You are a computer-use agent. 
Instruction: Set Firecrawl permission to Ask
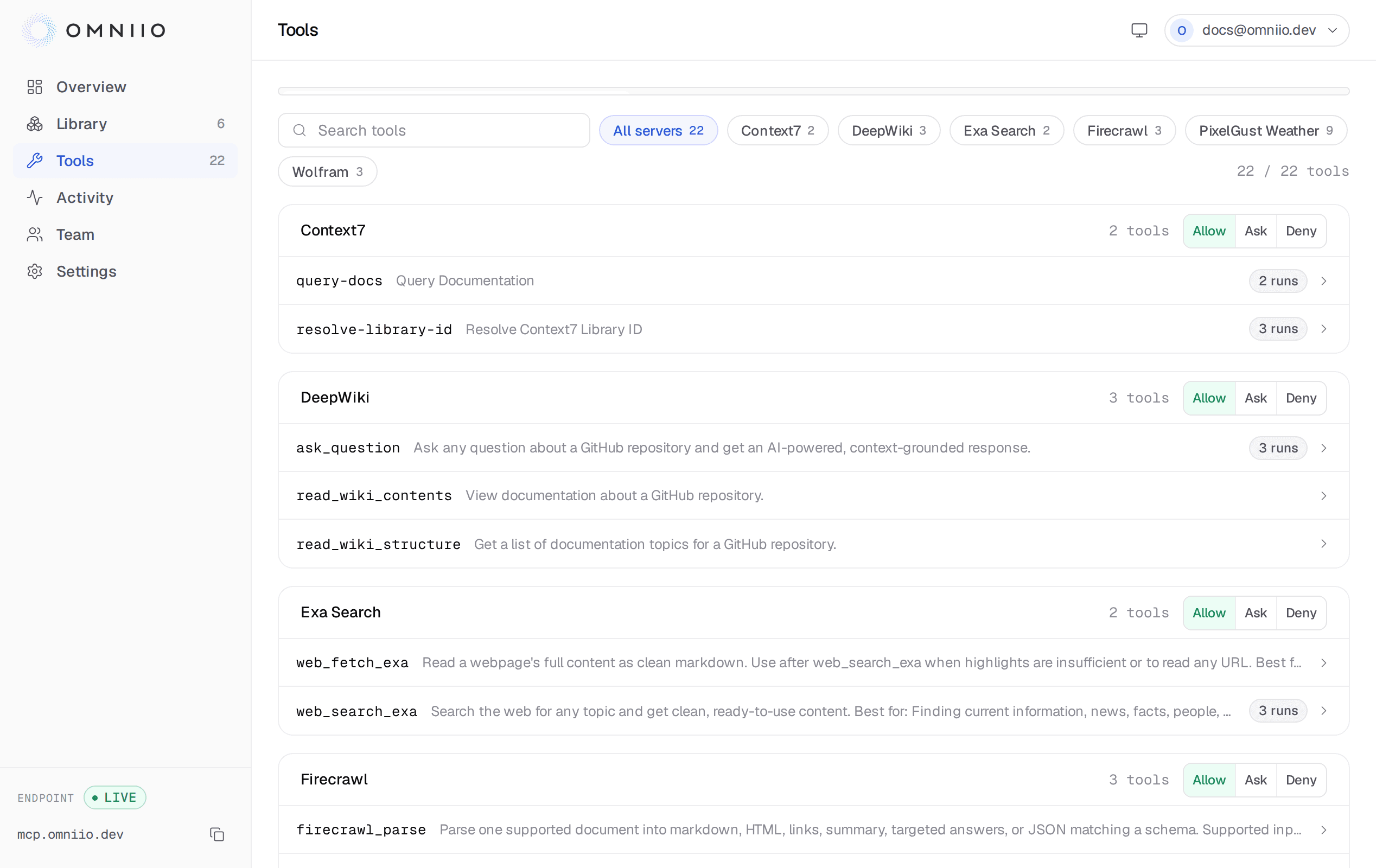click(1256, 780)
